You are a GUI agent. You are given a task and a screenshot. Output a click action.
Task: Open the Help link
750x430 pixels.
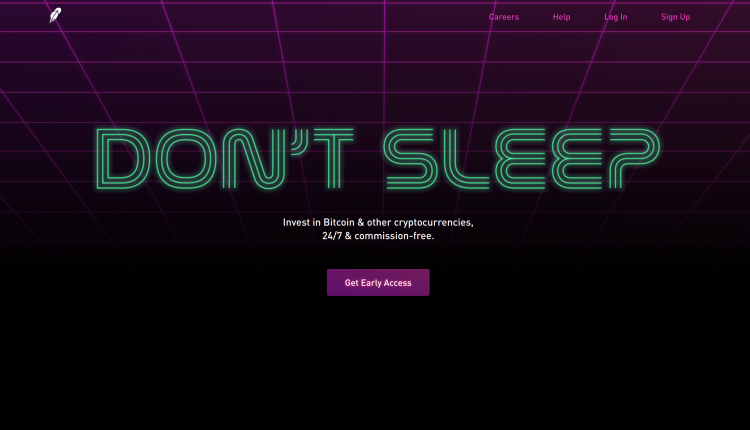pos(562,17)
